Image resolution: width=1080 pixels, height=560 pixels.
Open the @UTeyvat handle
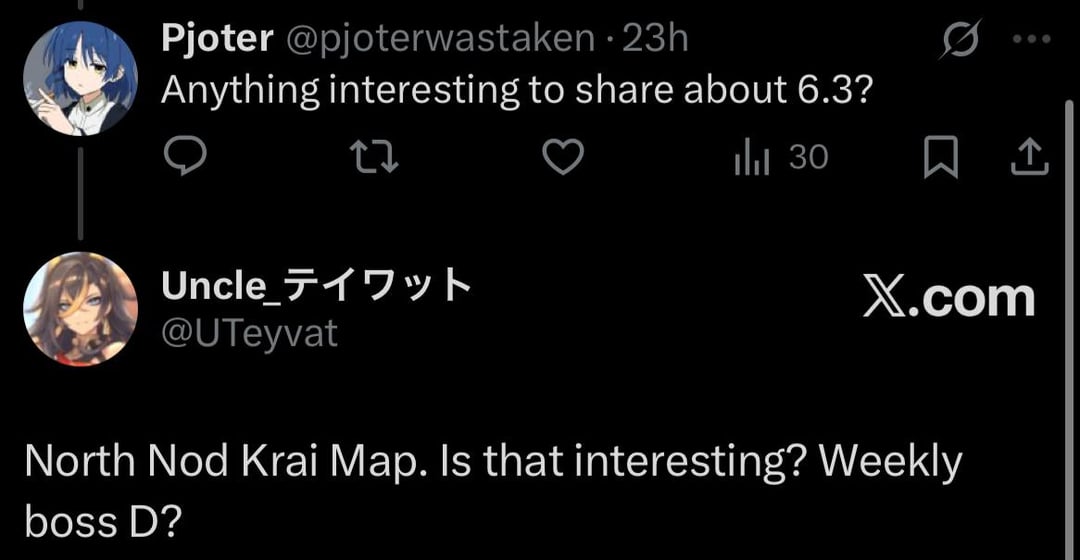[249, 332]
